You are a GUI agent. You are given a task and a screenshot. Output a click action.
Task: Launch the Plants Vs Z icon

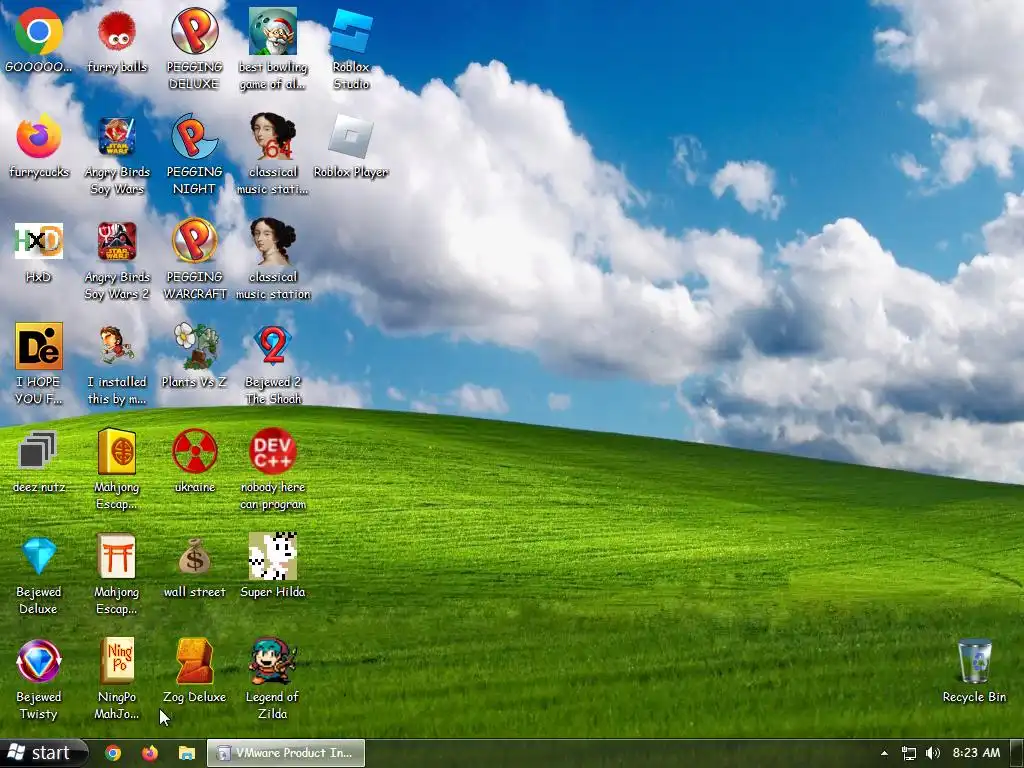(195, 346)
